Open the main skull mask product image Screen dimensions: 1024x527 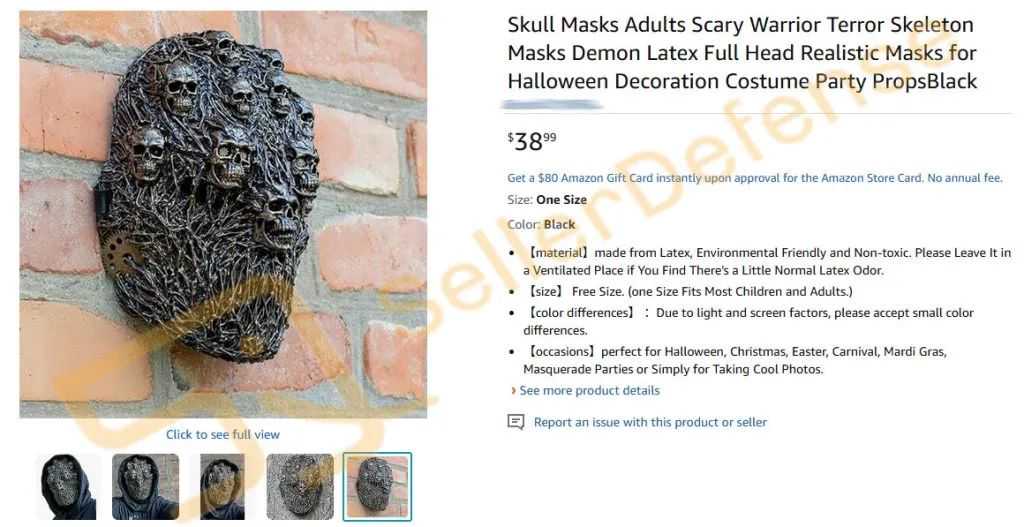(x=223, y=214)
